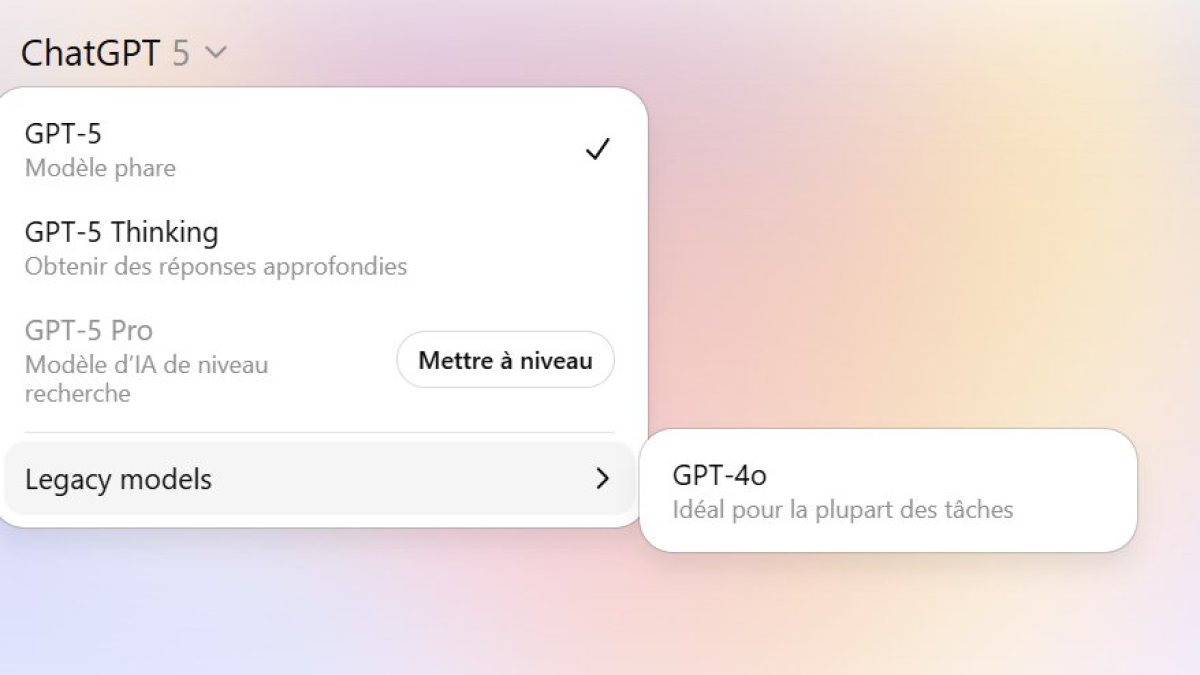Click the grey version number 5 in the header
The width and height of the screenshot is (1200, 675).
(x=180, y=53)
